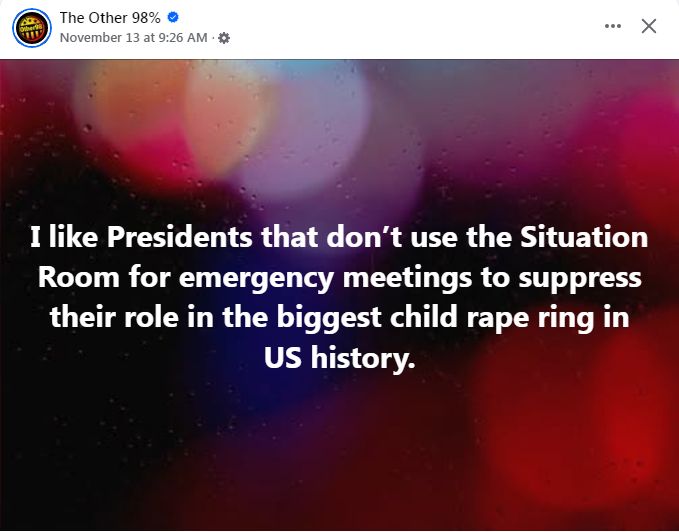Select the word 'Presidents' in the image
The height and width of the screenshot is (532, 679).
[x=180, y=237]
